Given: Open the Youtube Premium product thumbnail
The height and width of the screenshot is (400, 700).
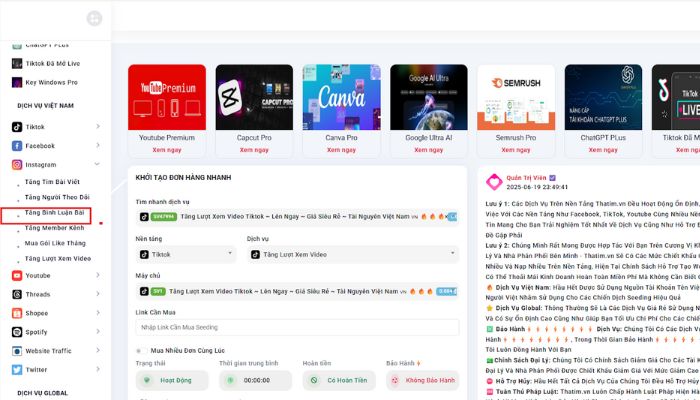Looking at the screenshot, I should point(167,97).
